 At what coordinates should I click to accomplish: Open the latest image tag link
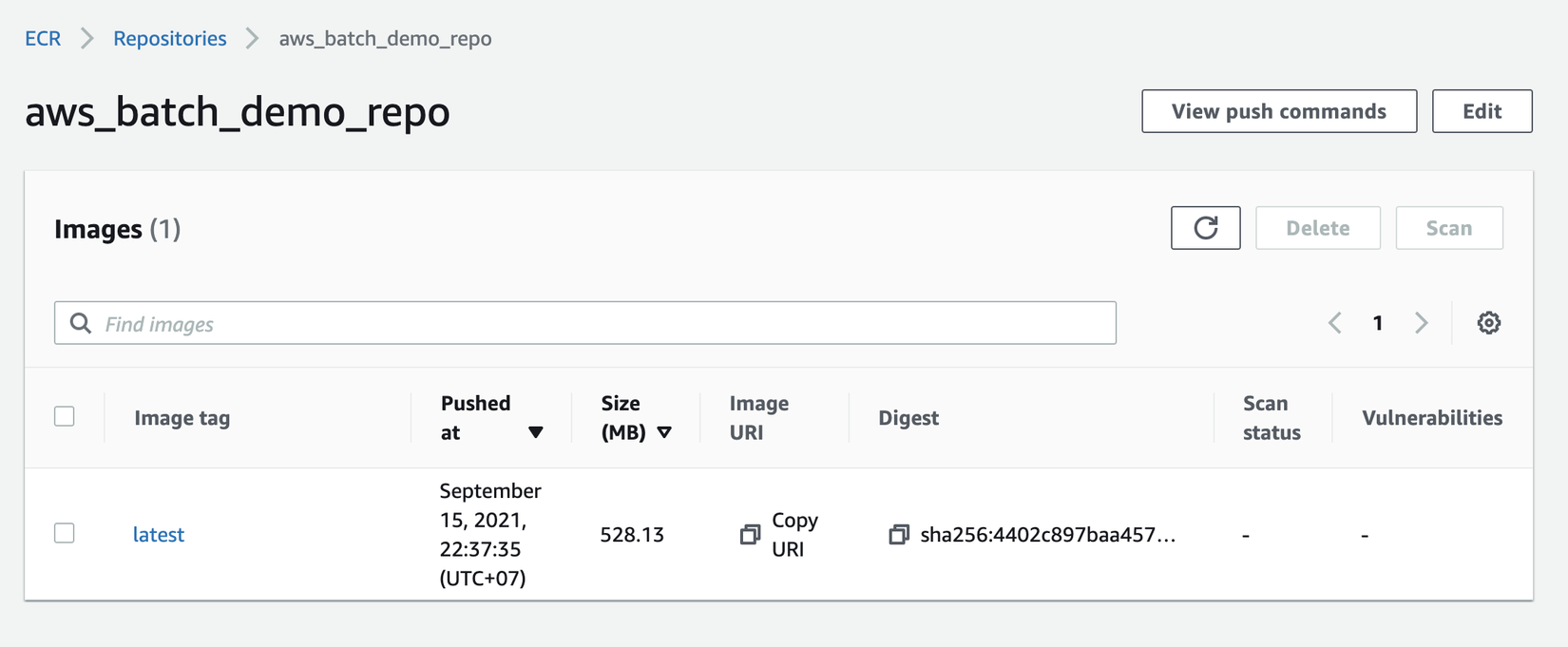click(159, 535)
